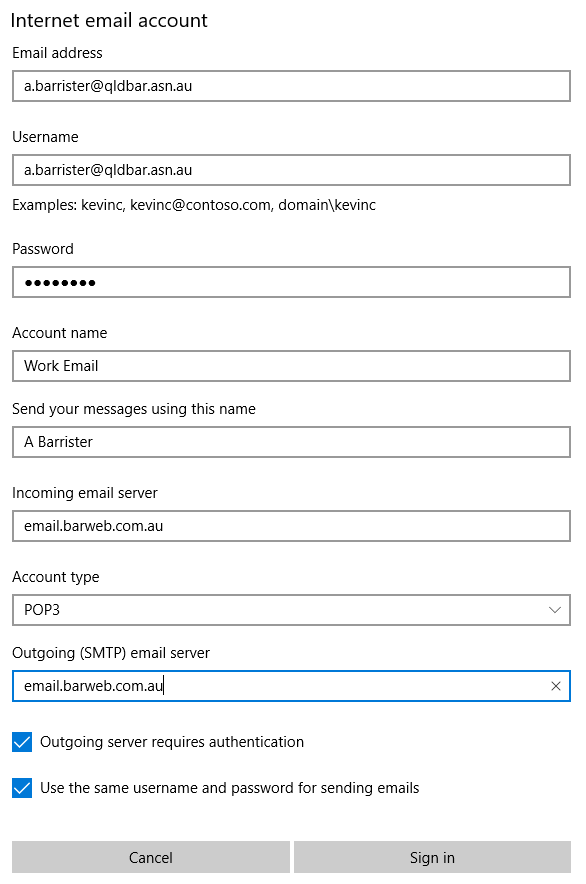
Task: Cancel the Internet email account setup
Action: pos(151,857)
